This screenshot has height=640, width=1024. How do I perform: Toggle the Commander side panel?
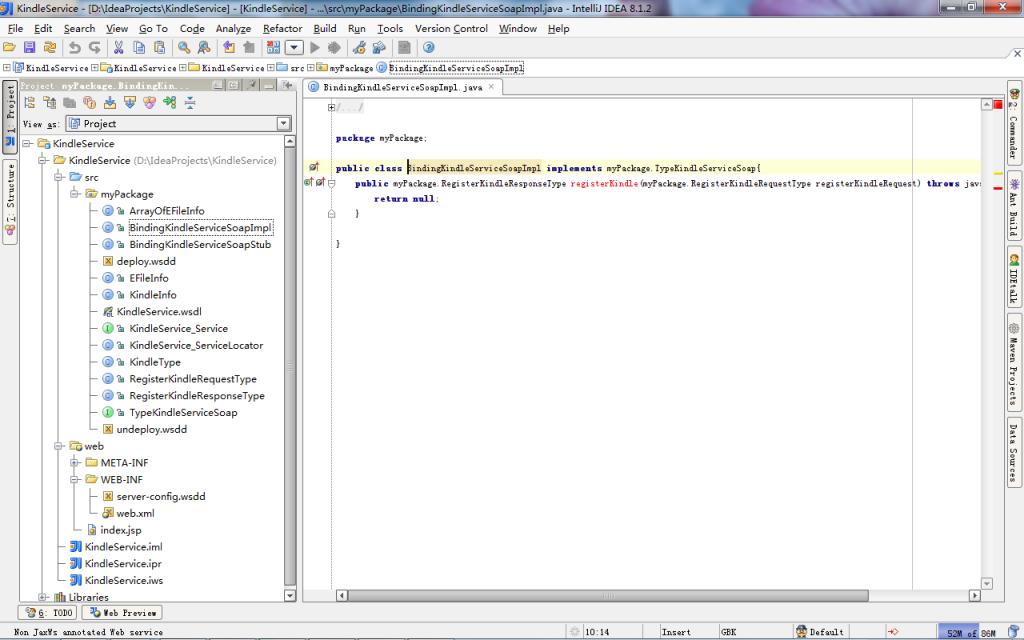pyautogui.click(x=1014, y=123)
